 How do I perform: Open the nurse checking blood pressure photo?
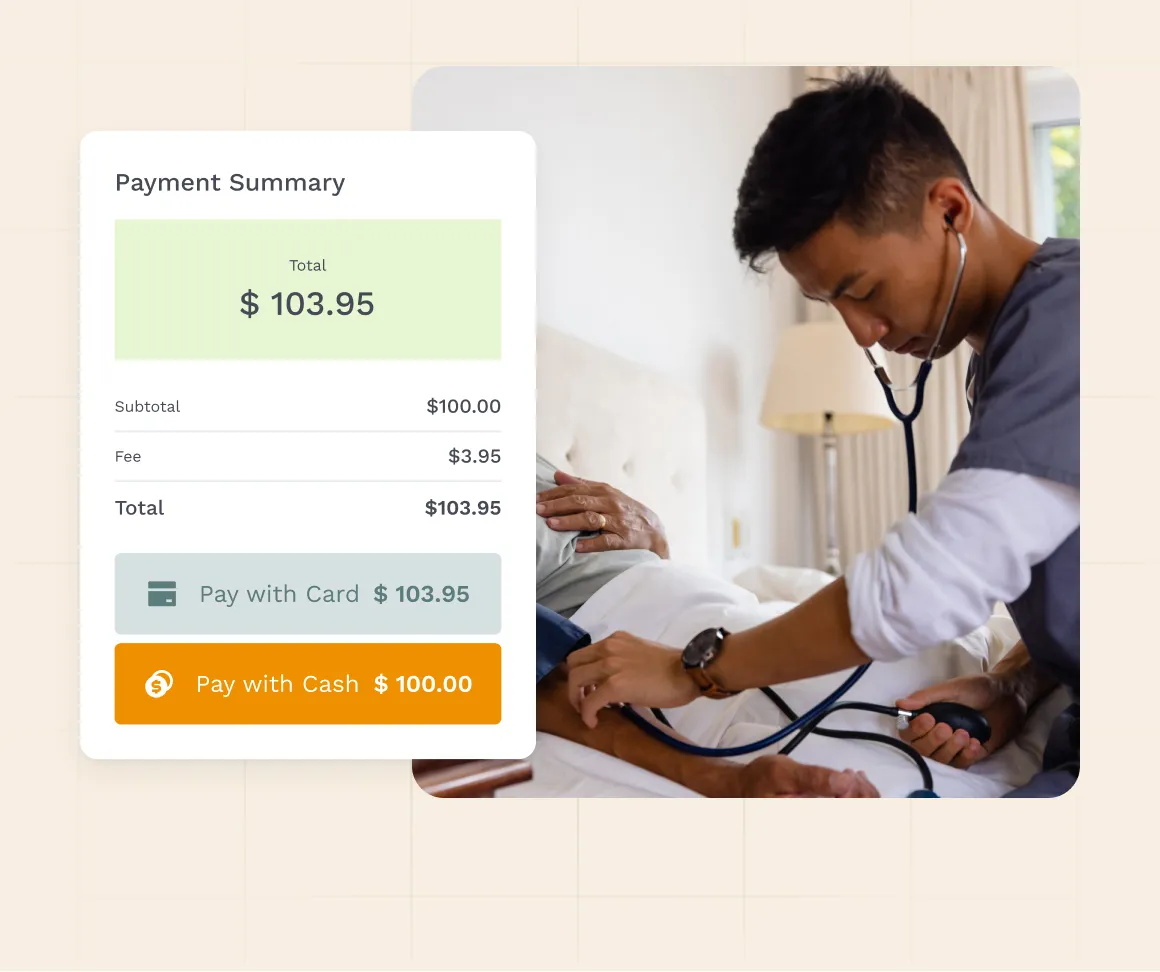[746, 432]
